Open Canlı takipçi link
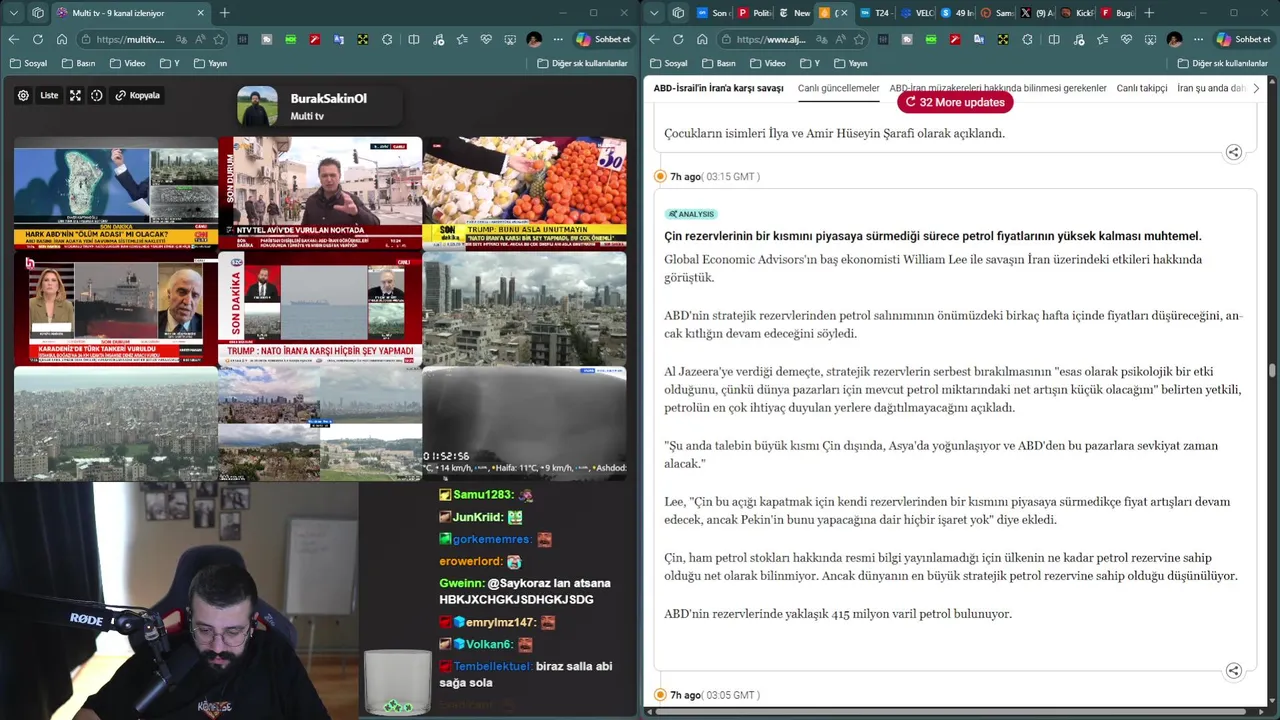The height and width of the screenshot is (720, 1280). tap(1142, 88)
